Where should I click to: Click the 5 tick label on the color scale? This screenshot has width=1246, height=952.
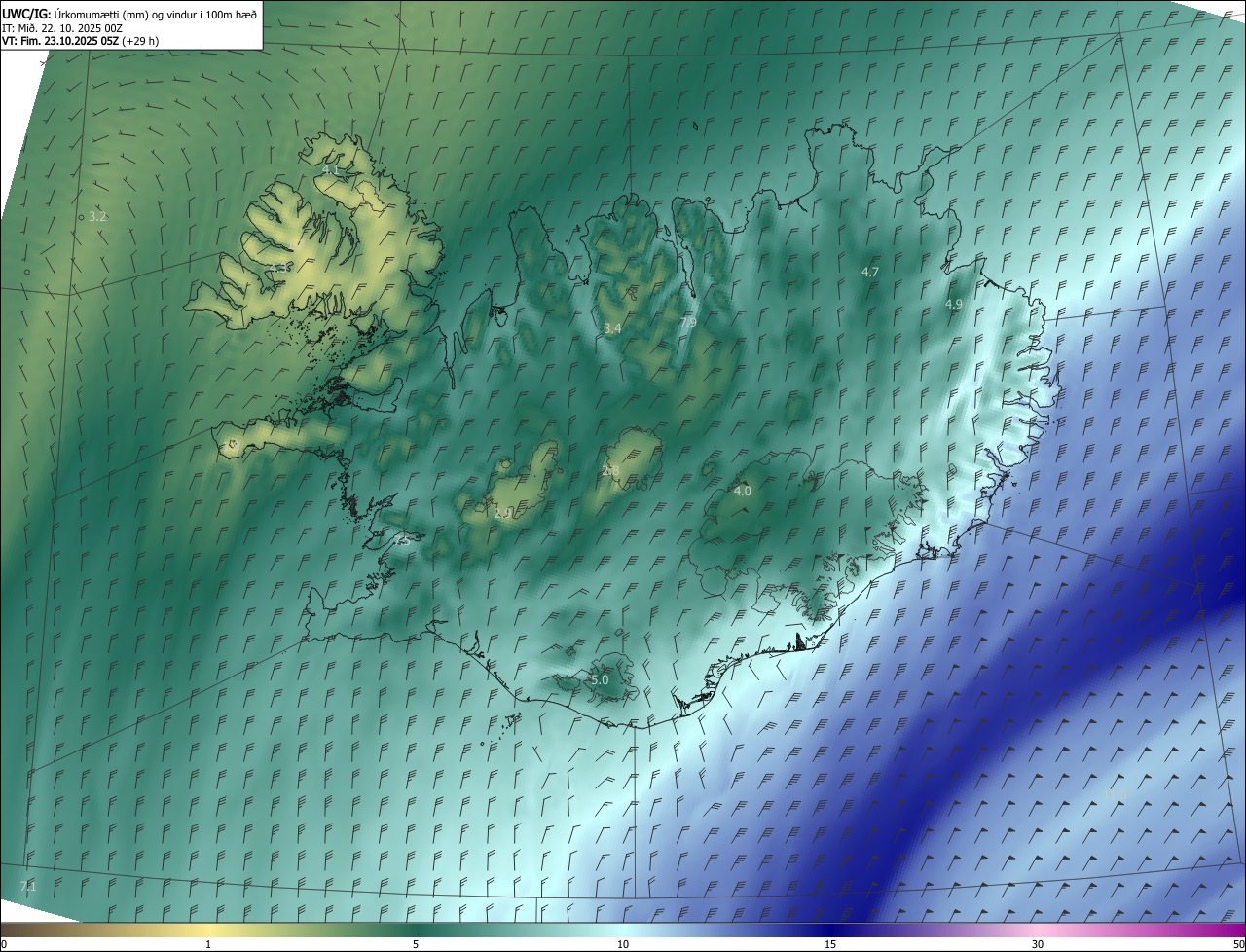[x=416, y=944]
